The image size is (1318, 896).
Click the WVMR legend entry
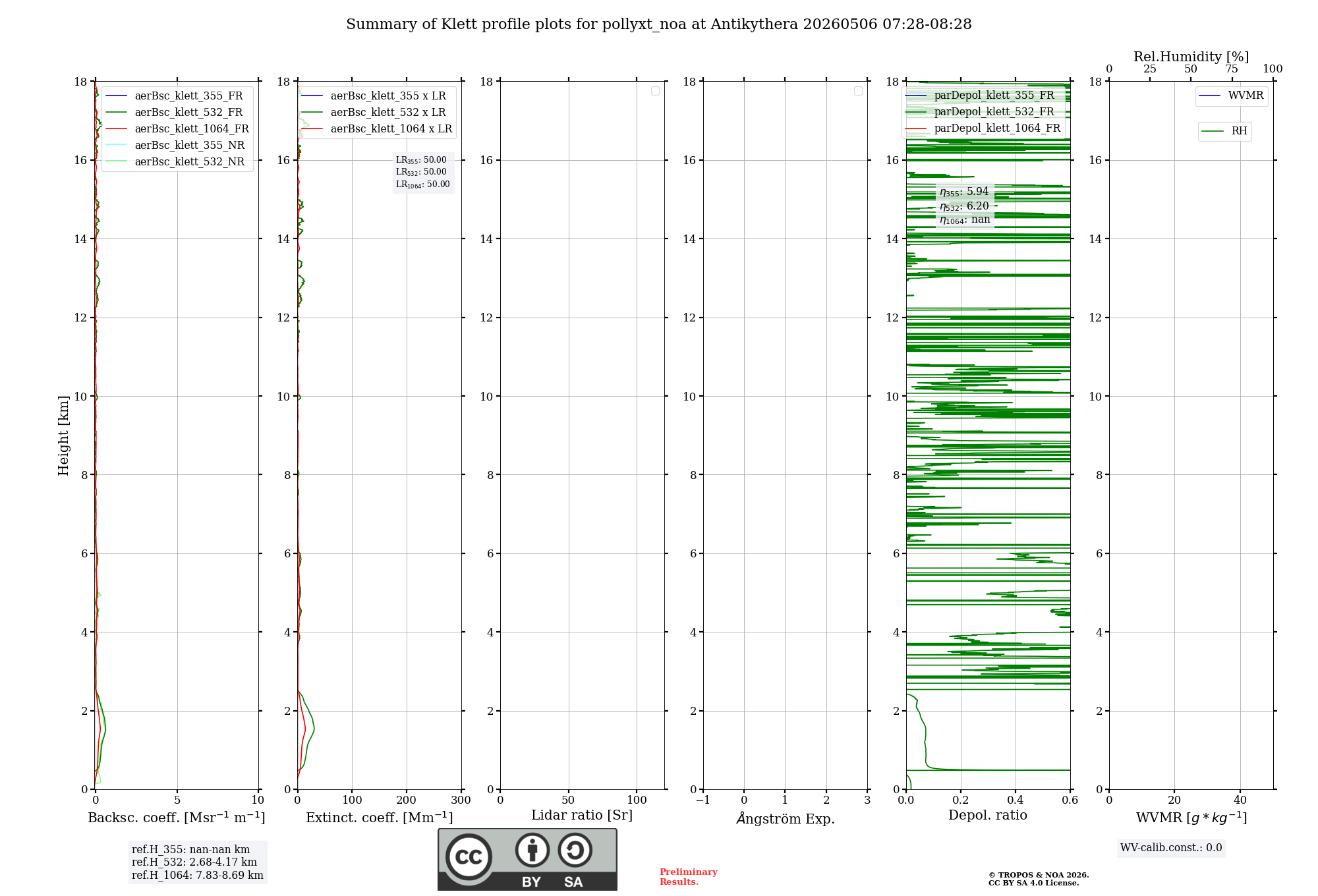coord(1231,96)
